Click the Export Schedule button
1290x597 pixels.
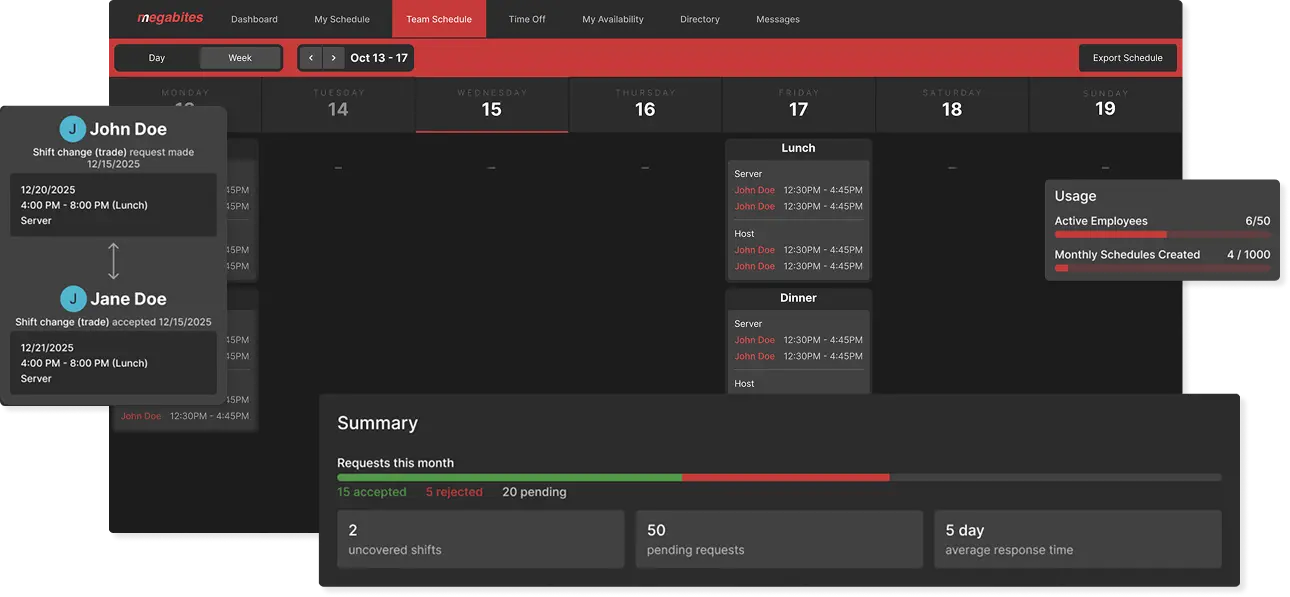tap(1128, 58)
